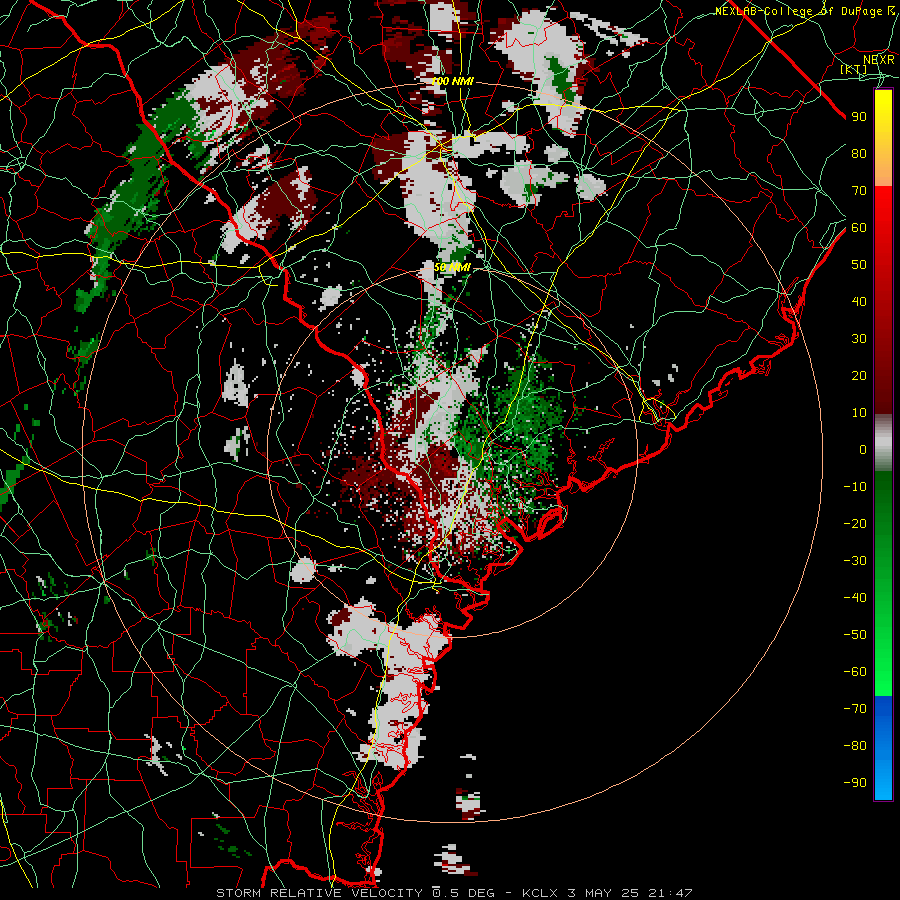900x900 pixels.
Task: Select the 0 value on velocity scale
Action: (x=863, y=450)
